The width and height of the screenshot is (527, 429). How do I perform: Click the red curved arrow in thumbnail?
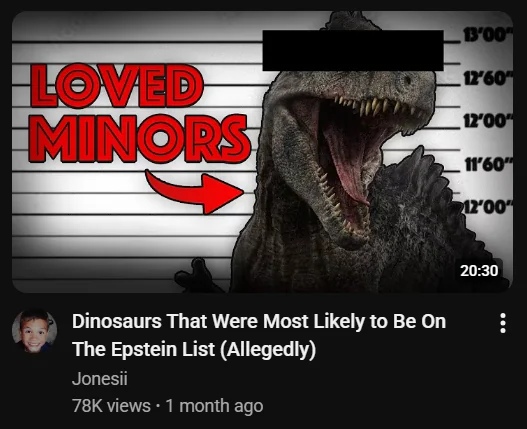(195, 192)
